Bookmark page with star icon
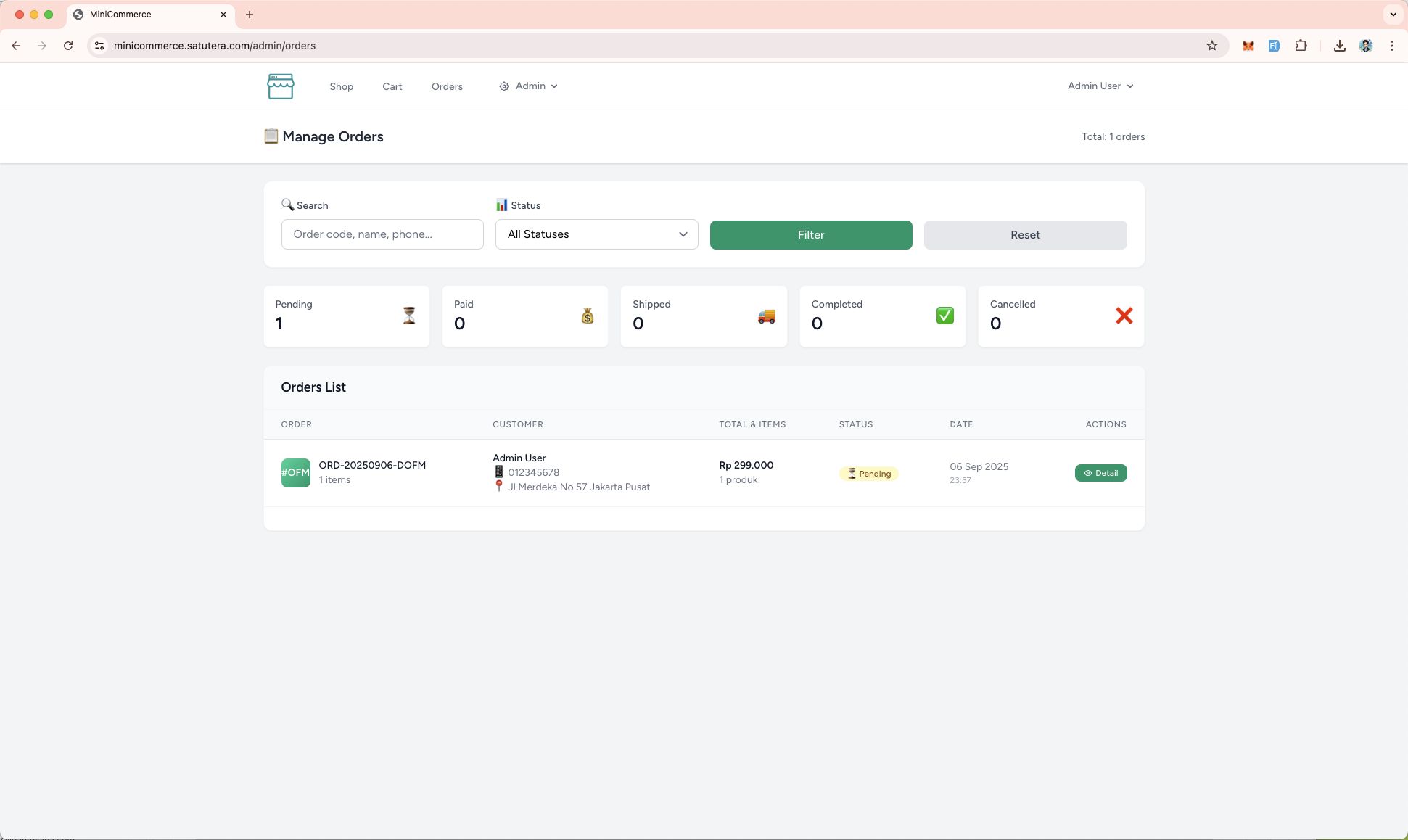Image resolution: width=1408 pixels, height=840 pixels. pos(1211,46)
